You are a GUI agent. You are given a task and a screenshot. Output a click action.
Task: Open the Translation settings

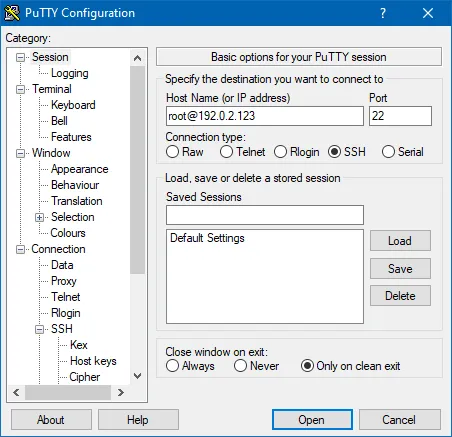coord(77,201)
